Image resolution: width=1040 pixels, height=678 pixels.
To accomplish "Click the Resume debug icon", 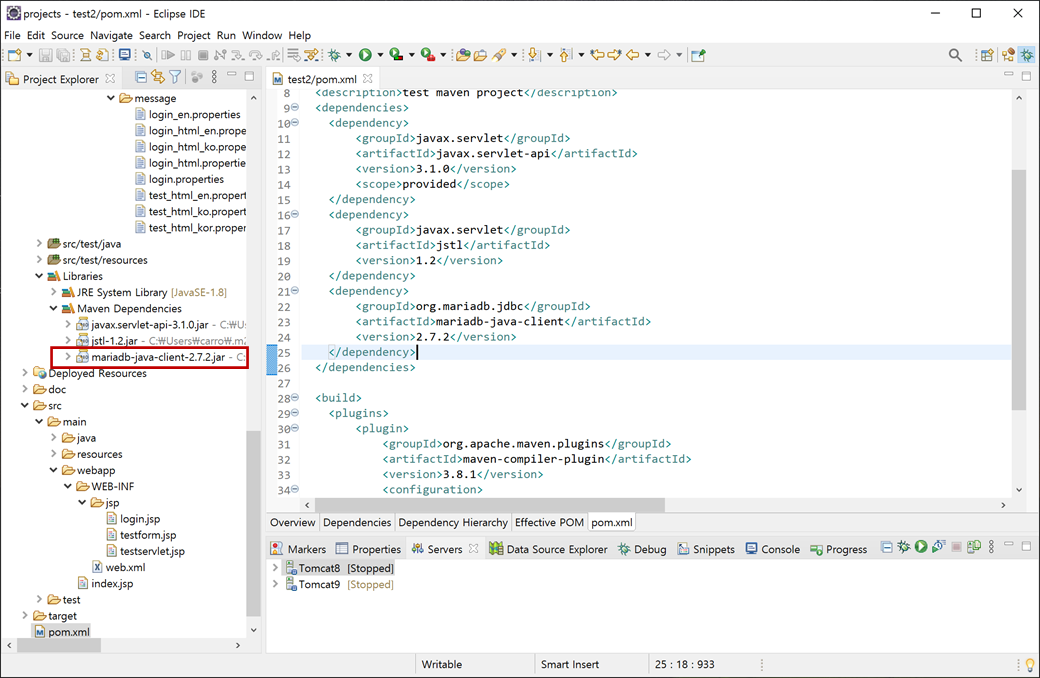I will pyautogui.click(x=168, y=55).
